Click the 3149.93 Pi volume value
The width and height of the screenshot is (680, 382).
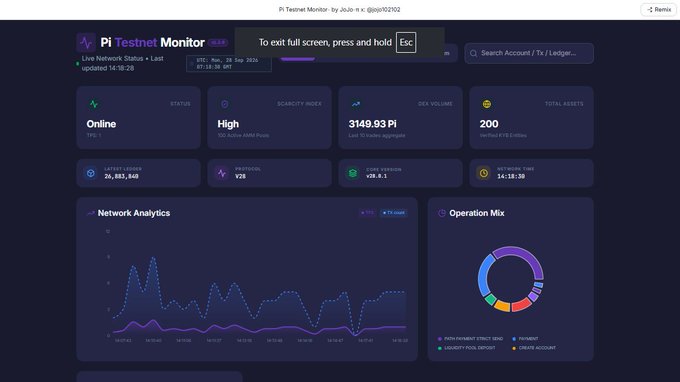click(x=373, y=124)
